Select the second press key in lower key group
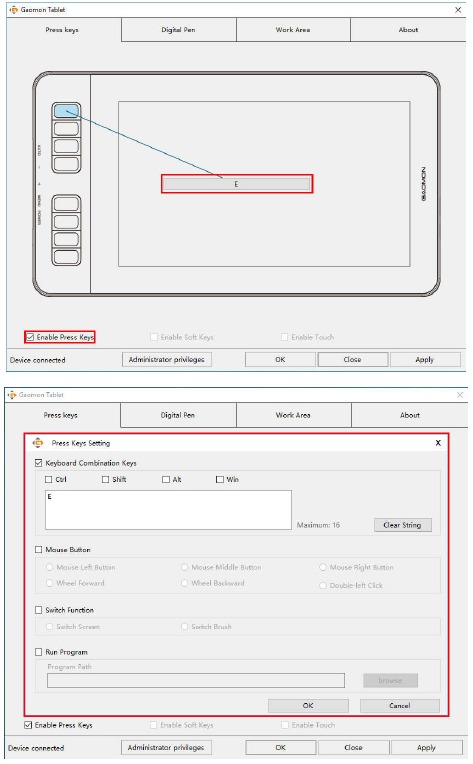This screenshot has height=764, width=473. click(x=66, y=222)
